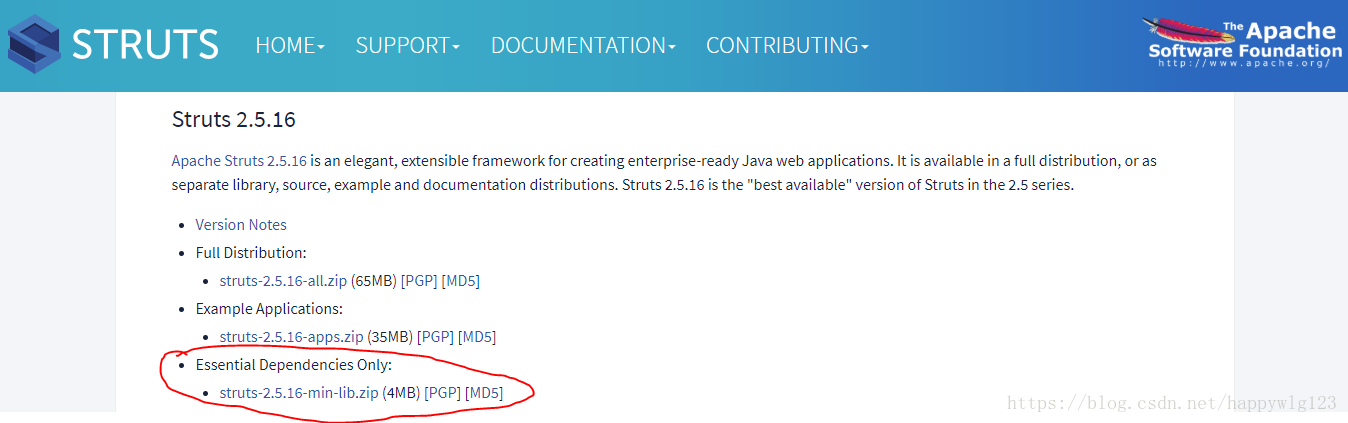Click the http://www.apache.org/ text in logo
This screenshot has height=423, width=1348.
[1245, 63]
